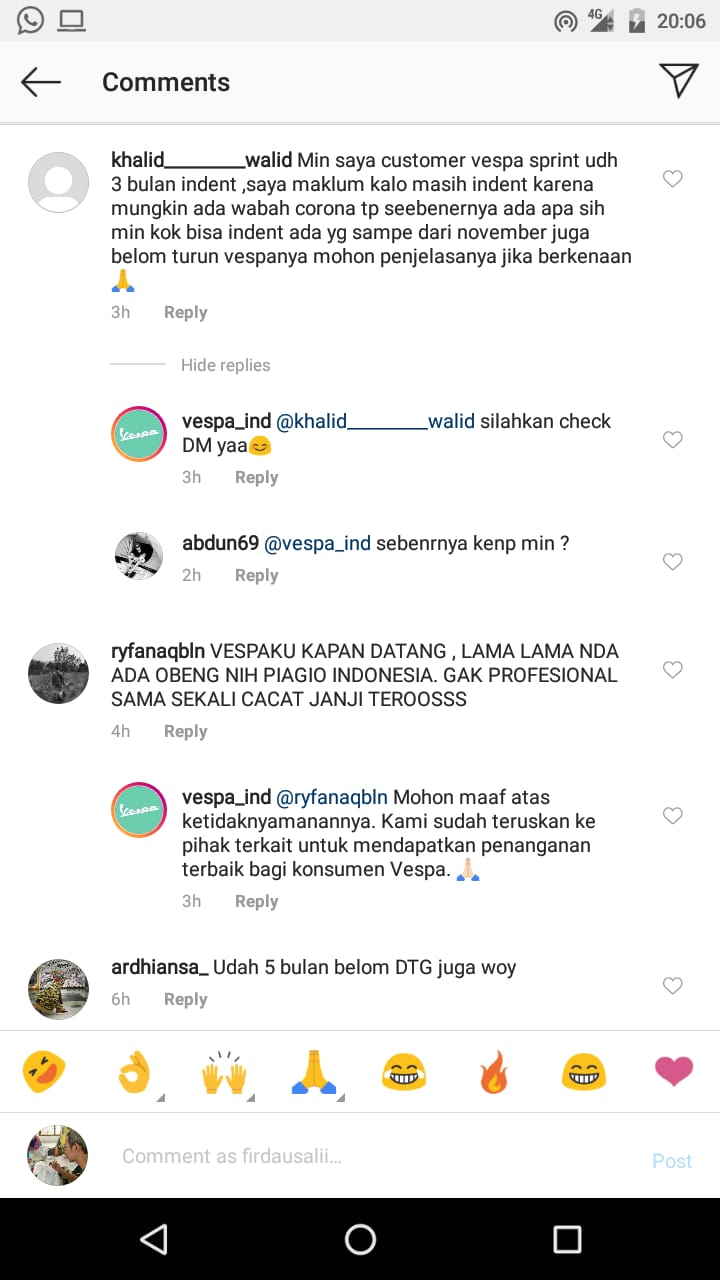
Task: Insert the pink heart emoji reaction
Action: click(x=674, y=1073)
